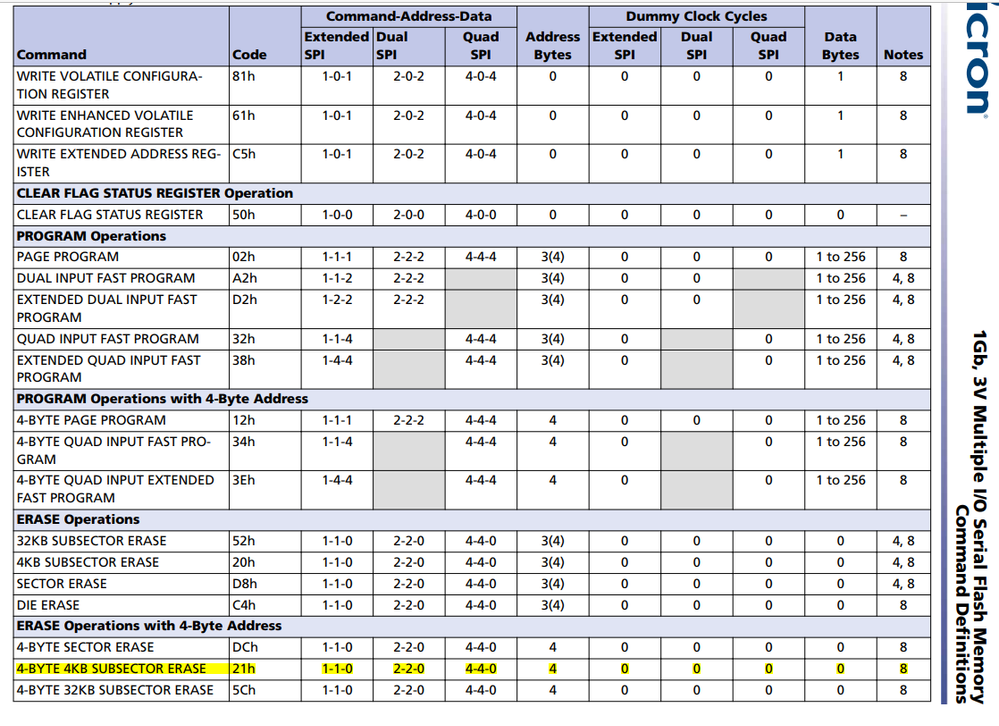
Task: Click the Command-Address-Data group header
Action: pyautogui.click(x=408, y=17)
